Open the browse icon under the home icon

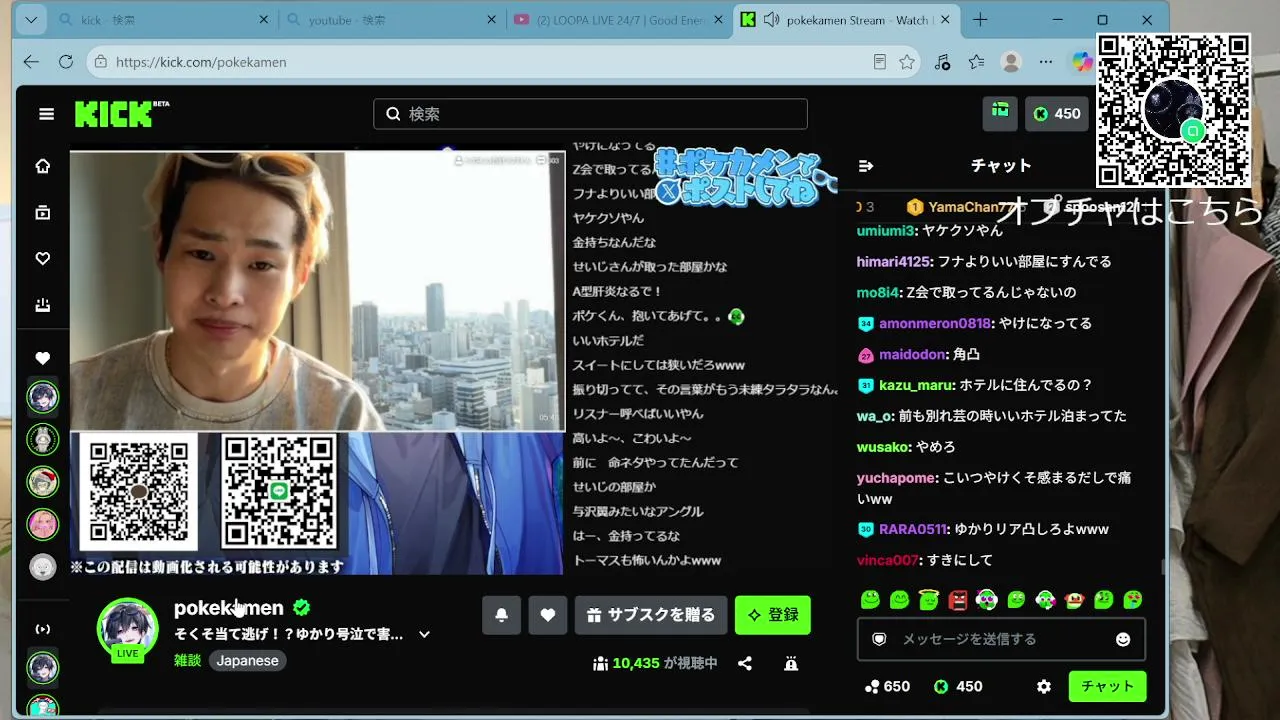[42, 212]
